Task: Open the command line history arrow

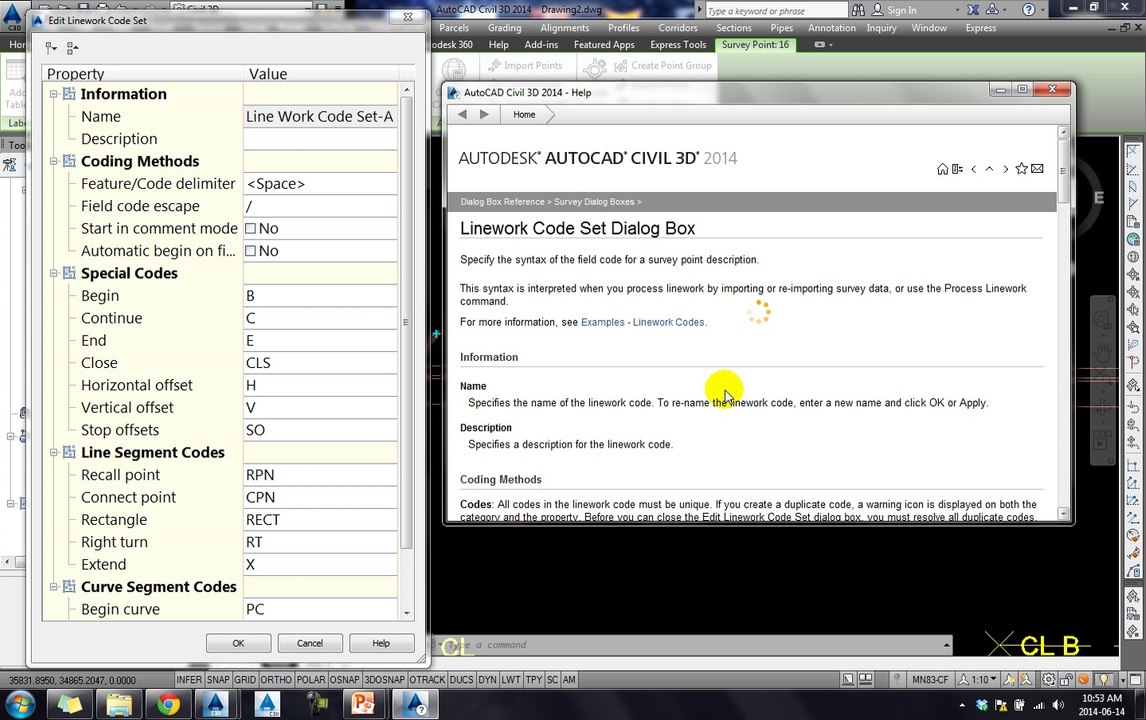Action: click(x=946, y=645)
